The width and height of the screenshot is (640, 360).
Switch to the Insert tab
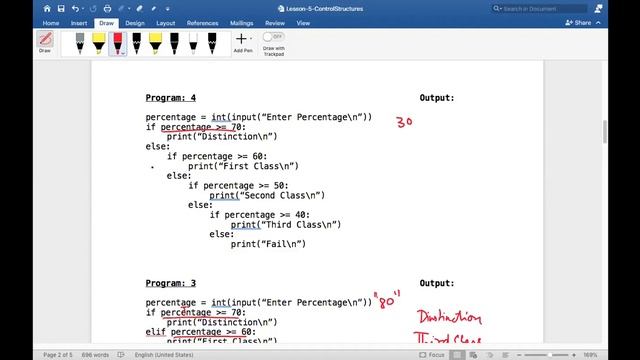(x=79, y=23)
